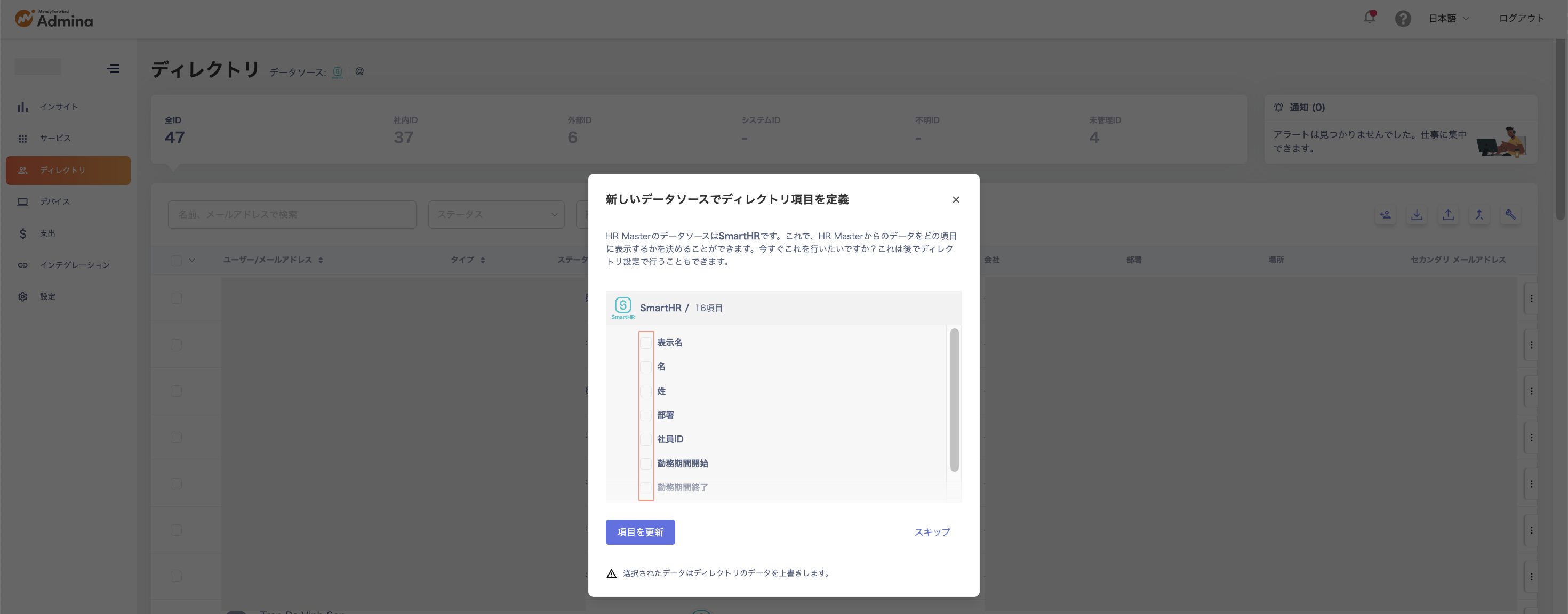Image resolution: width=1568 pixels, height=614 pixels.
Task: Click the 項目を更新 button
Action: click(x=640, y=532)
